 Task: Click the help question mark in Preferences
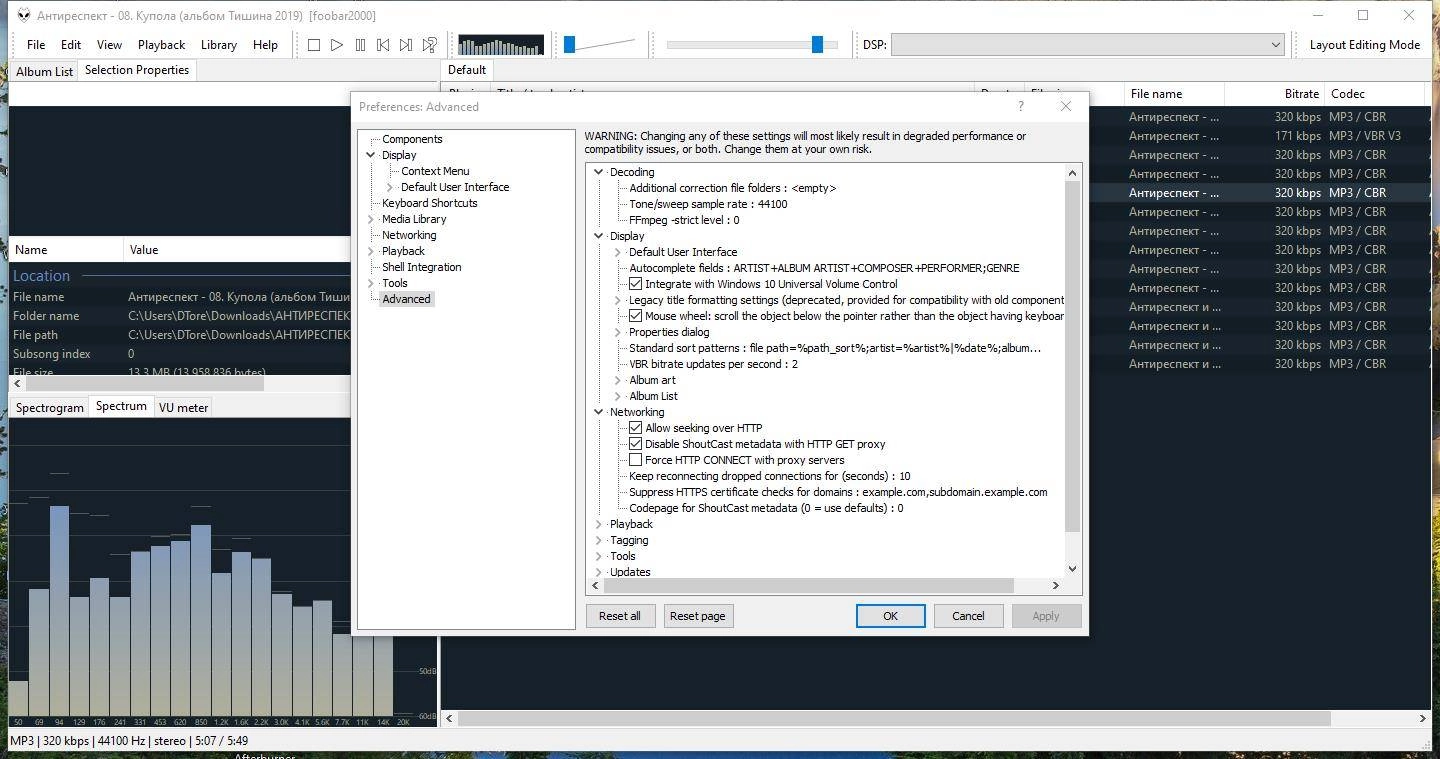click(x=1020, y=106)
